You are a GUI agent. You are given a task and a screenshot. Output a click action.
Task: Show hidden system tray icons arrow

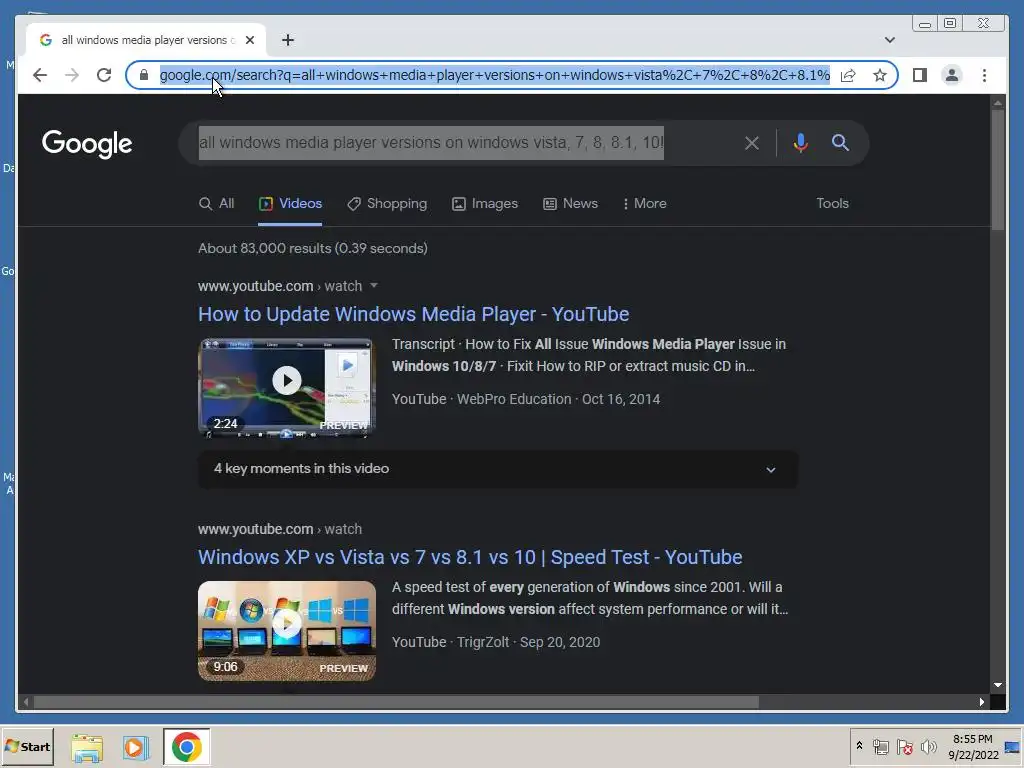point(859,746)
